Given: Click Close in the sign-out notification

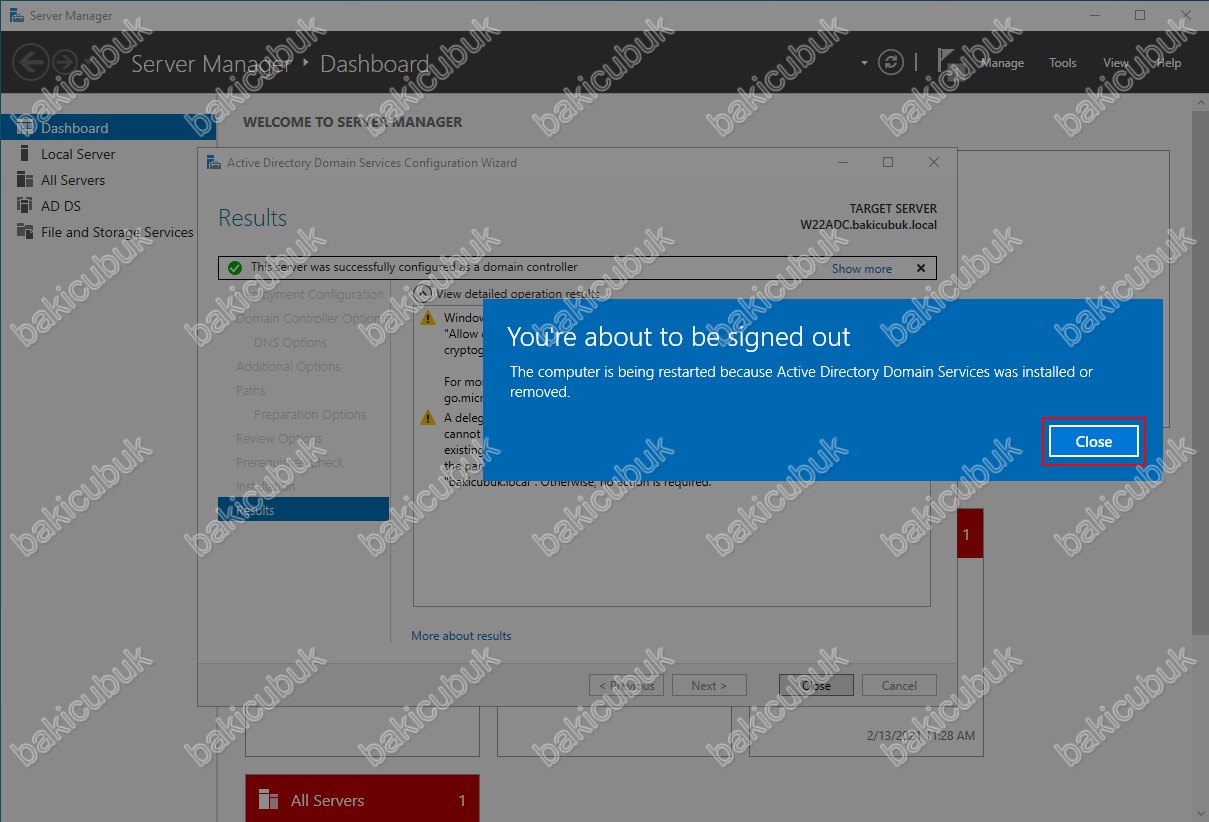Looking at the screenshot, I should coord(1093,441).
